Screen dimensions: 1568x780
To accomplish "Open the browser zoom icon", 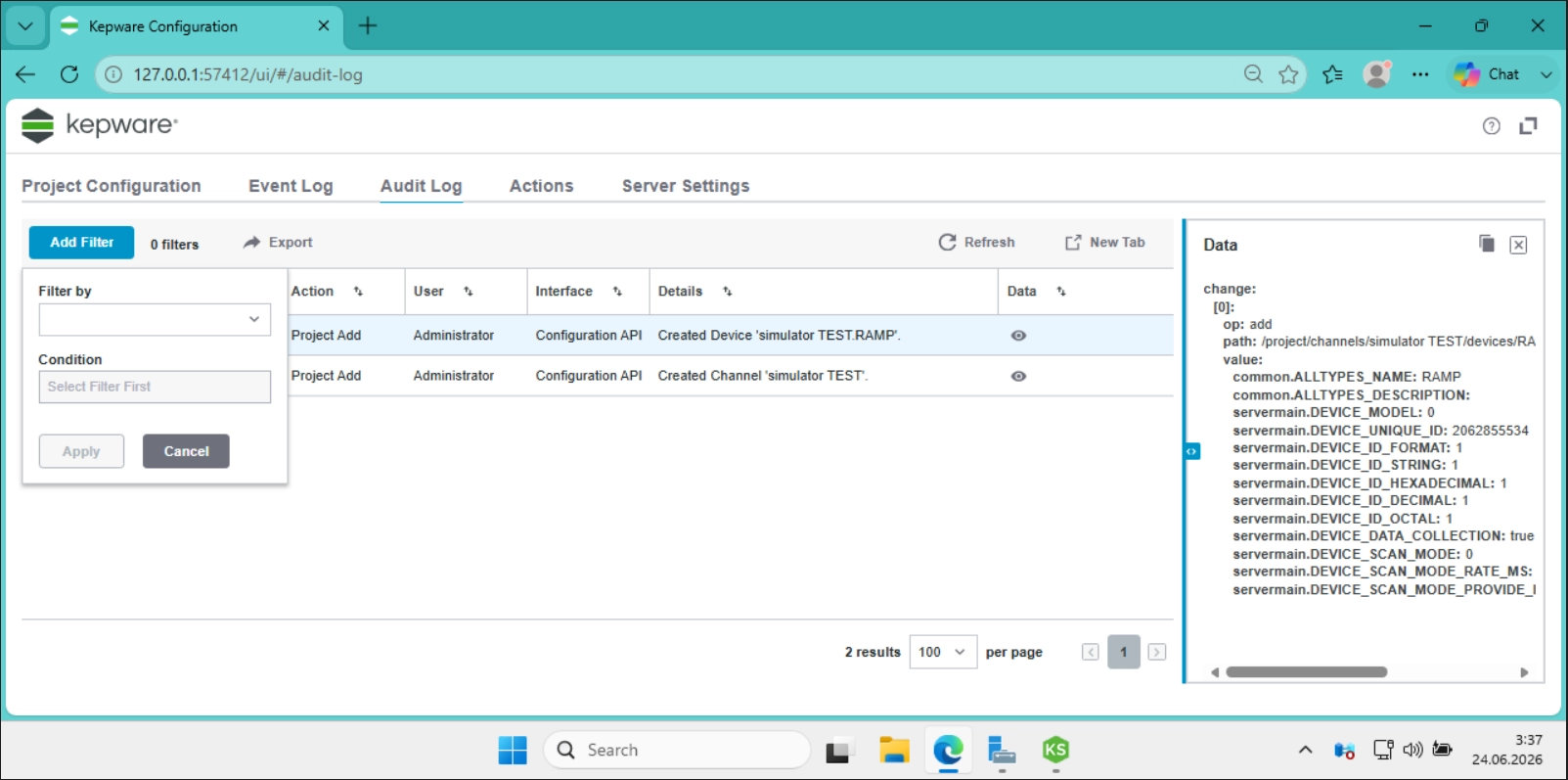I will coord(1253,74).
